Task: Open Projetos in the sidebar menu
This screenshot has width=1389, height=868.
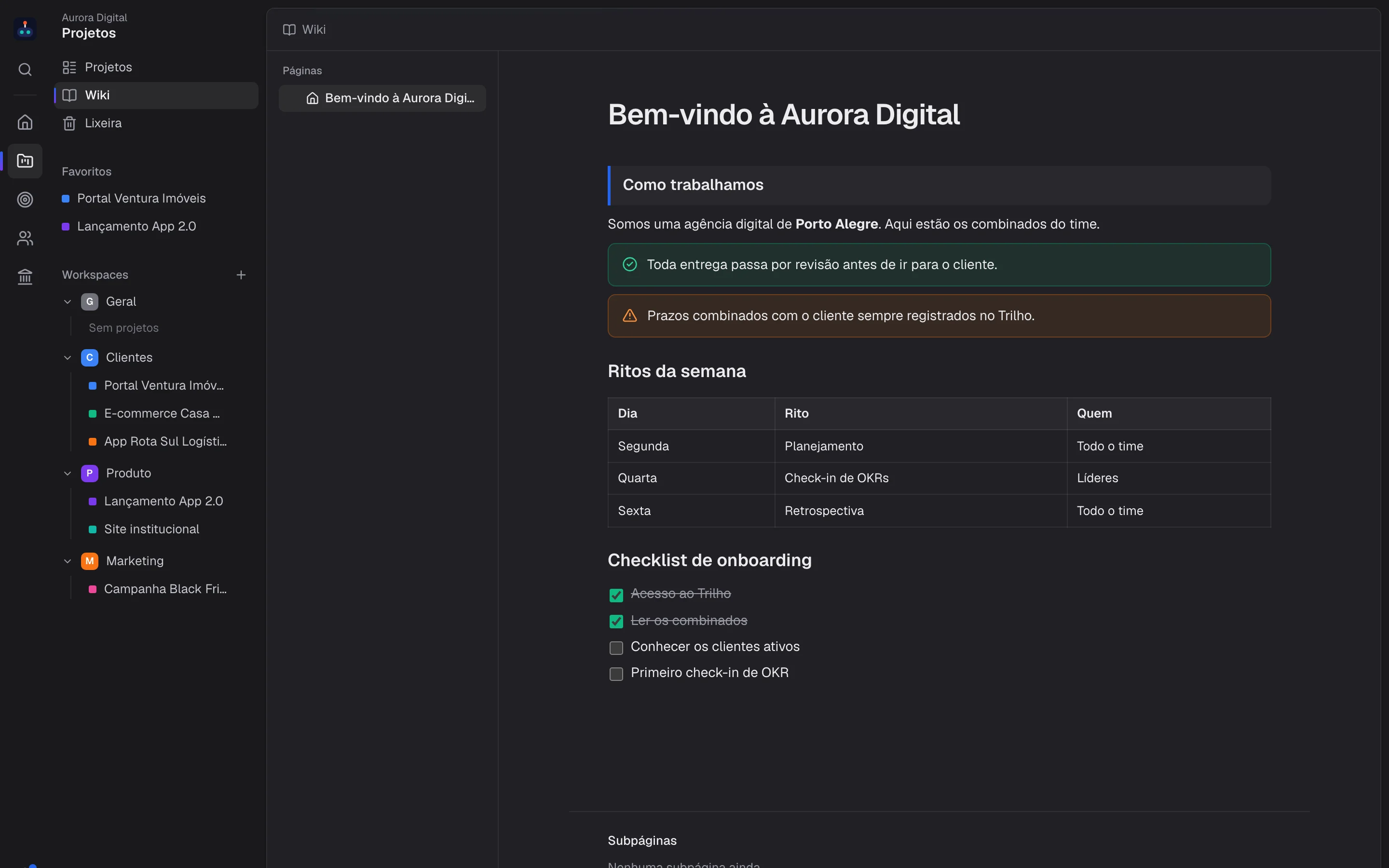Action: pos(156,67)
